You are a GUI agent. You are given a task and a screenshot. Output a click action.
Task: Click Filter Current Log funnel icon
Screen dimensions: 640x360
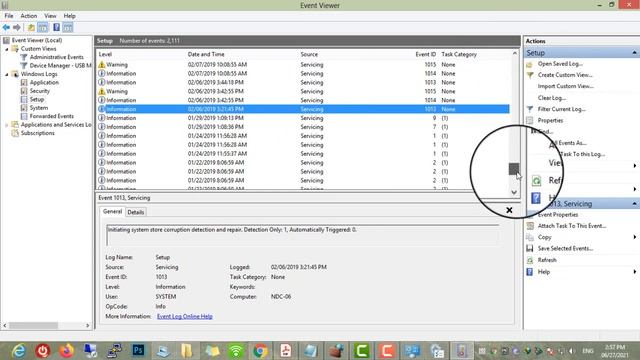point(530,109)
